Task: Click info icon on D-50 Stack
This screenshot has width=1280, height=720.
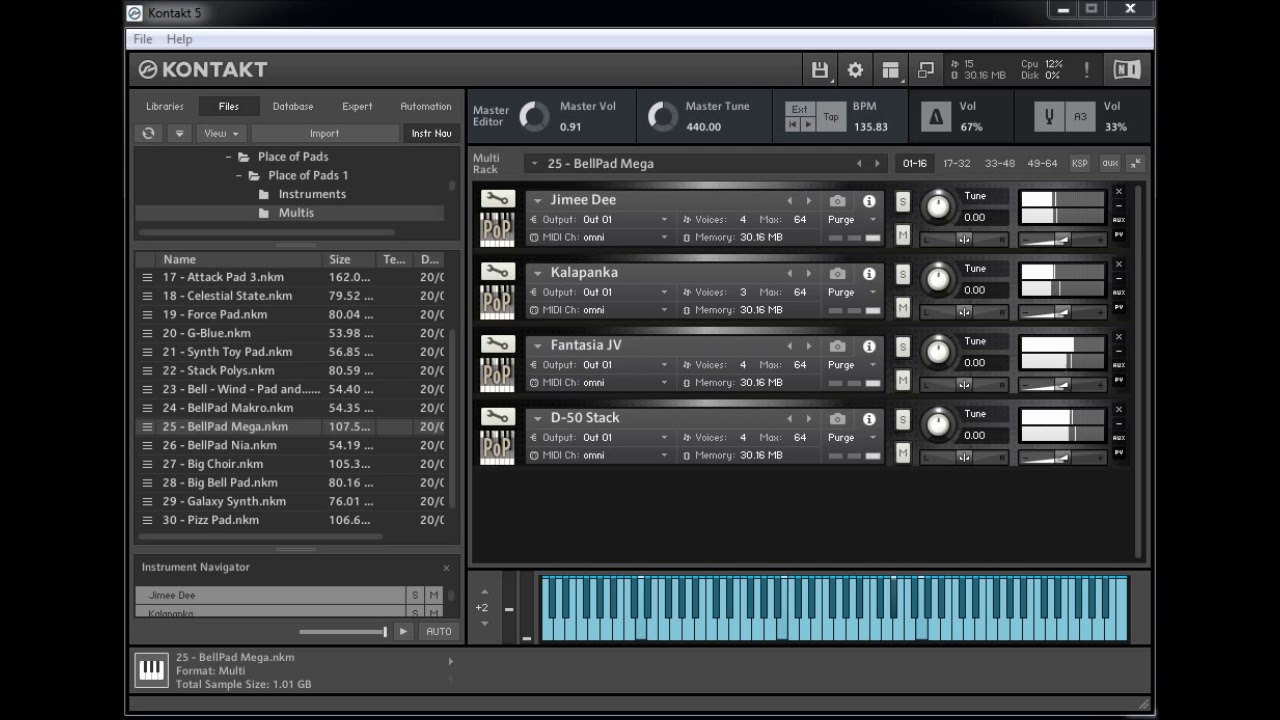Action: [869, 419]
